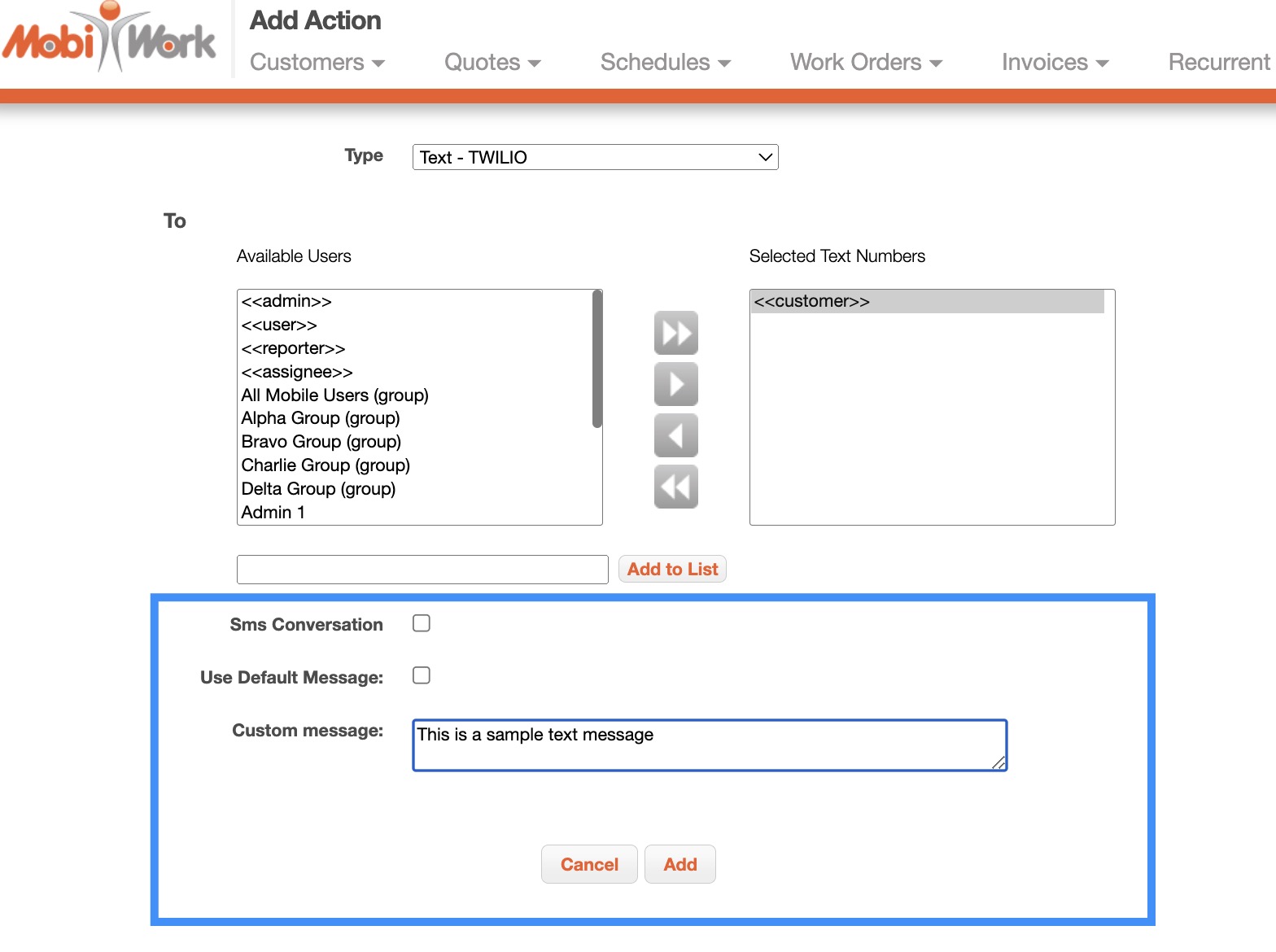Click the Cancel button
Image resolution: width=1276 pixels, height=952 pixels.
pos(589,864)
